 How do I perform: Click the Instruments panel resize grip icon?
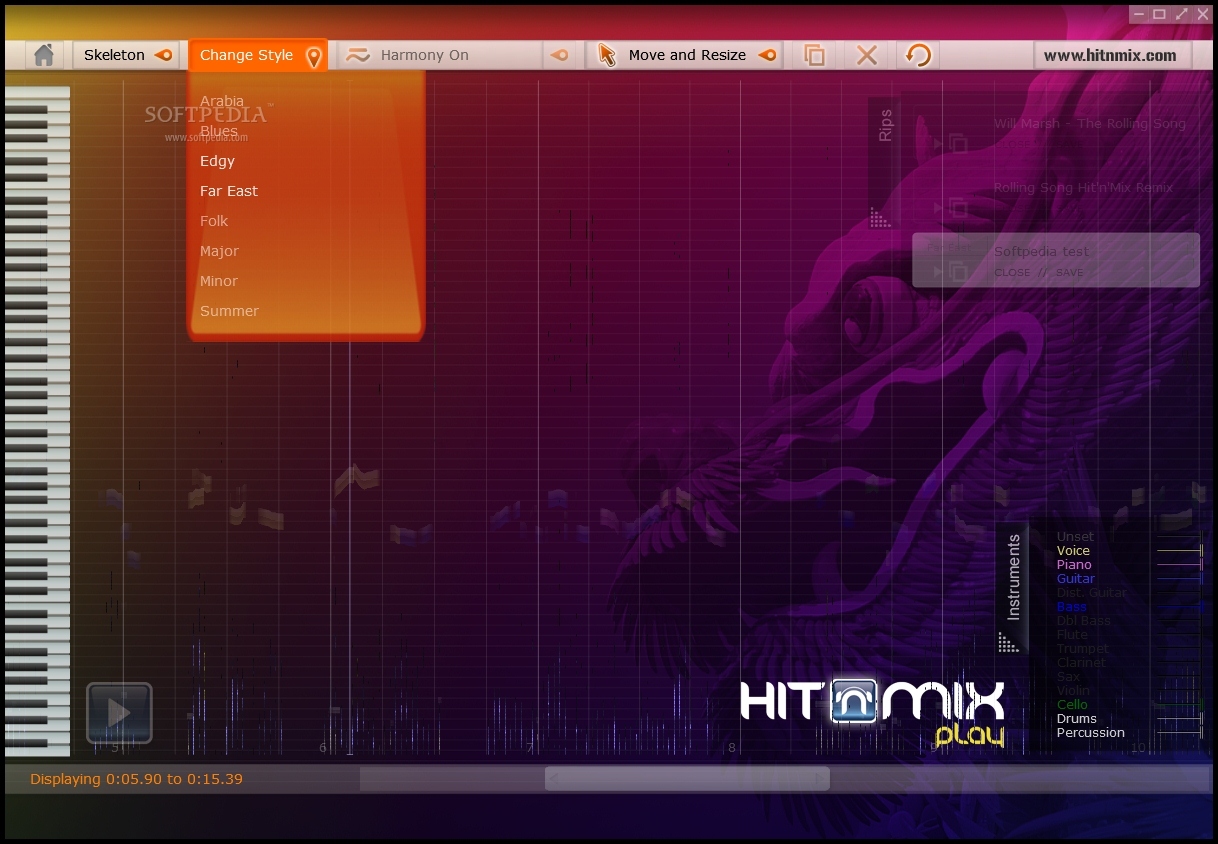[1009, 642]
